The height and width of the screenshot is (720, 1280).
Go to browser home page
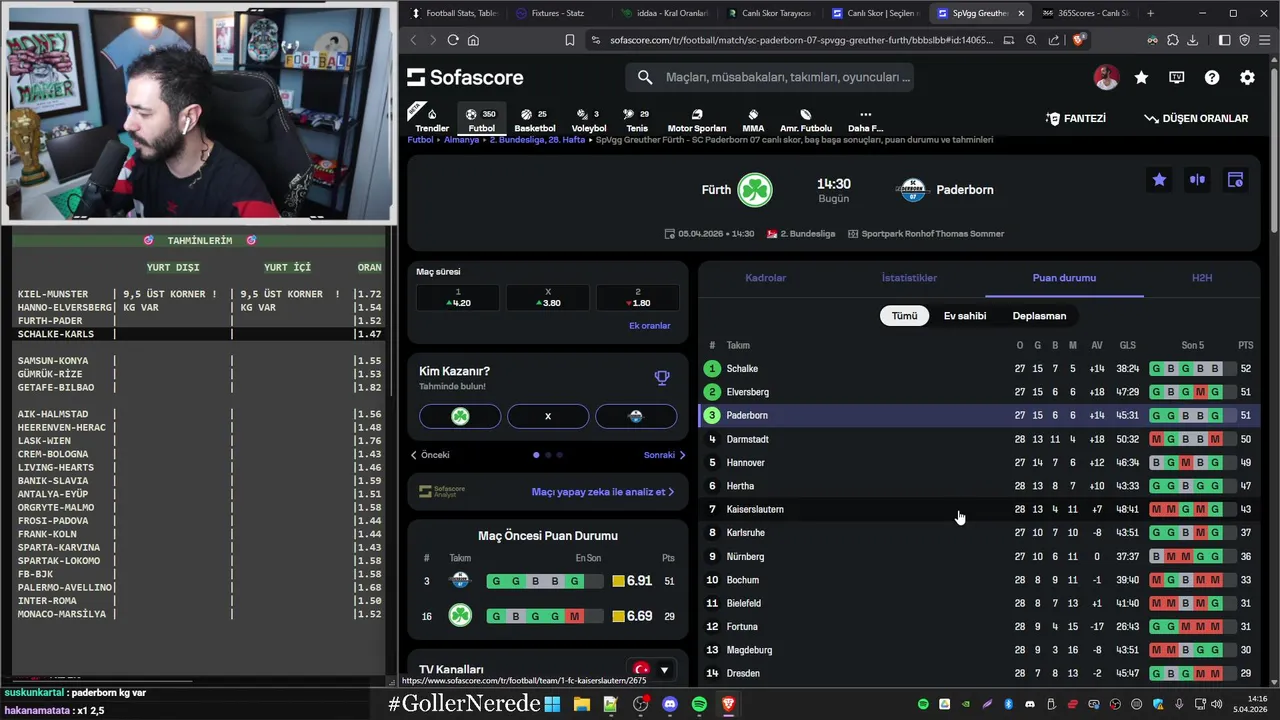pyautogui.click(x=473, y=40)
